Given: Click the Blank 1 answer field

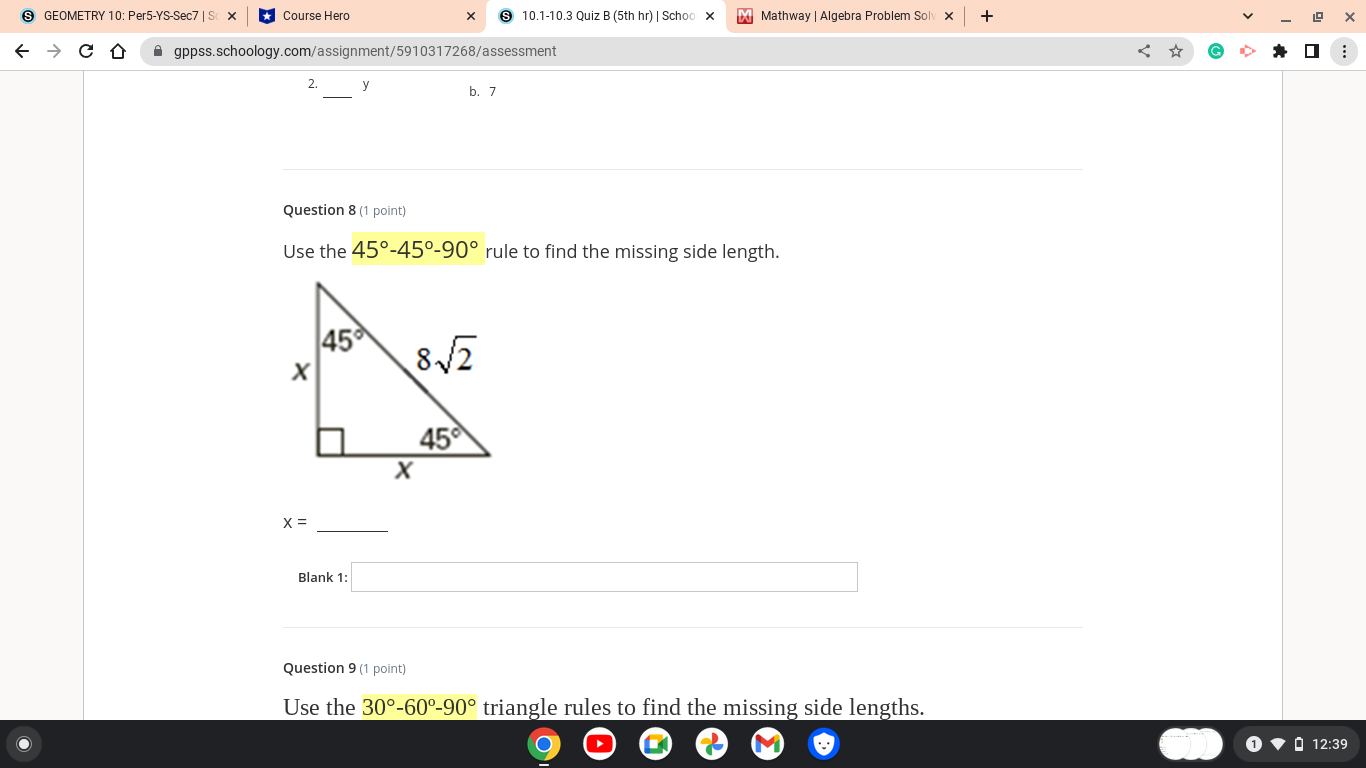Looking at the screenshot, I should point(604,577).
